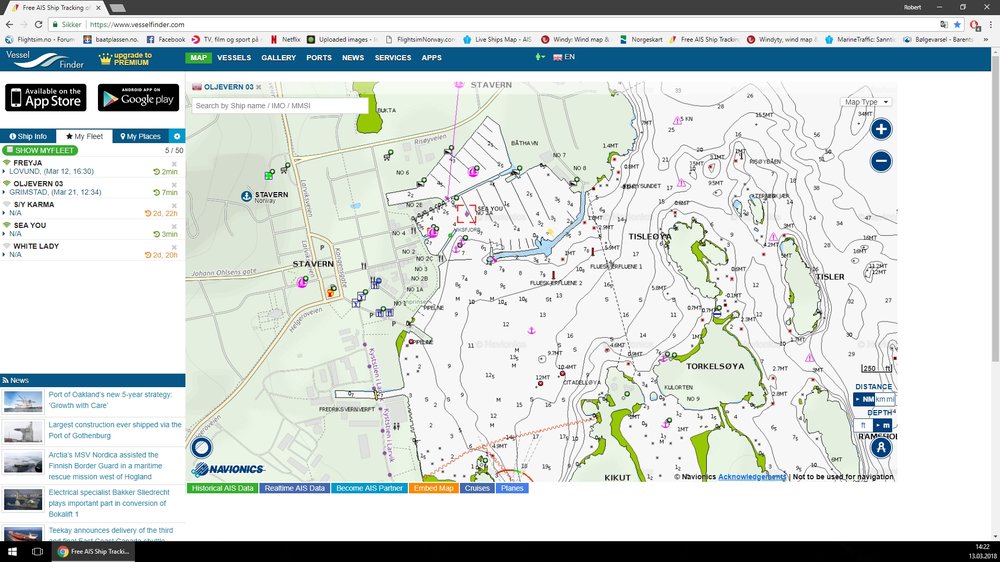
Task: Zoom out the map with minus button
Action: point(881,161)
